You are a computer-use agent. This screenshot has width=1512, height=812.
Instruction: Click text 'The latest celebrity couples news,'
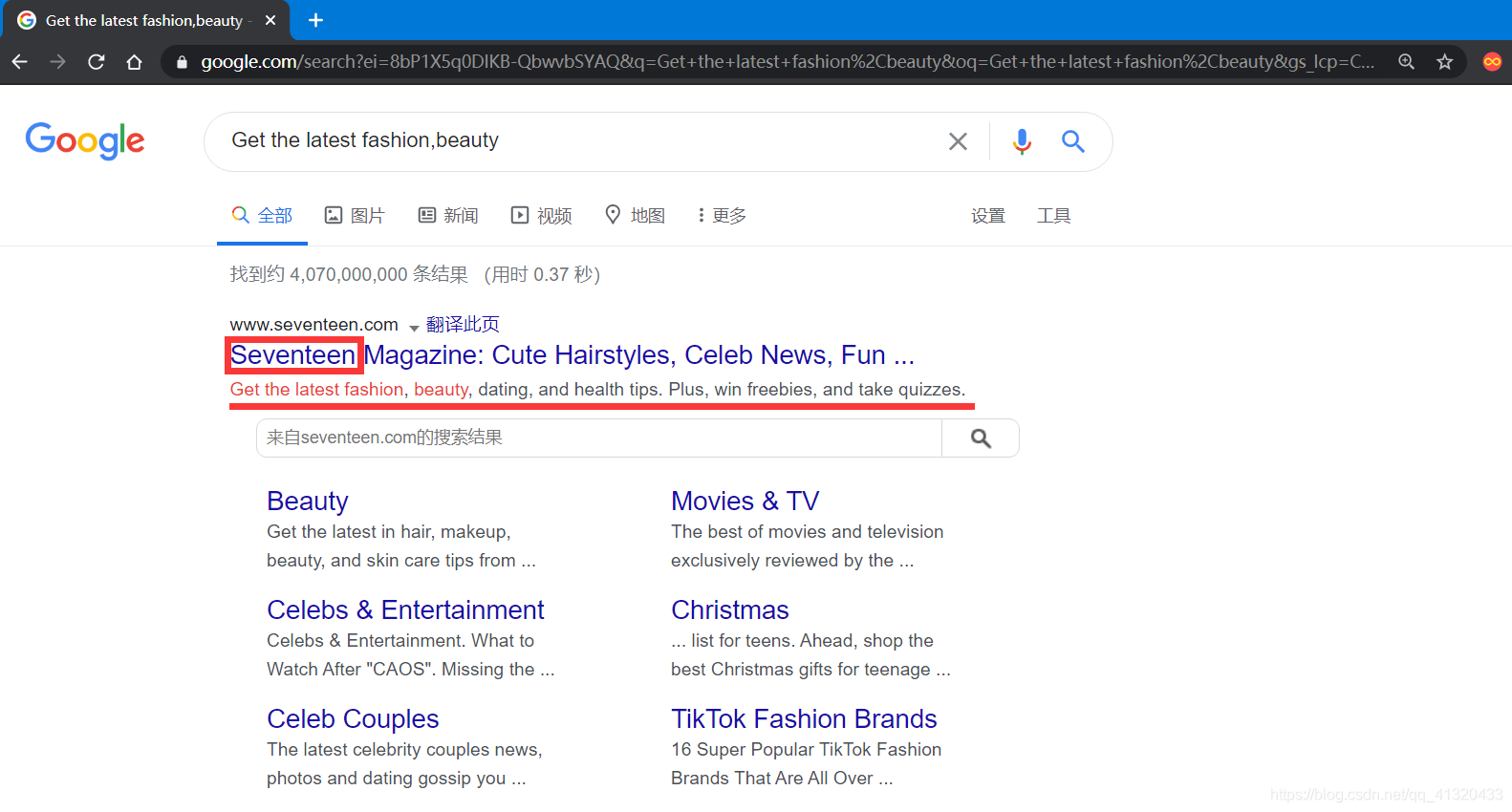(404, 750)
